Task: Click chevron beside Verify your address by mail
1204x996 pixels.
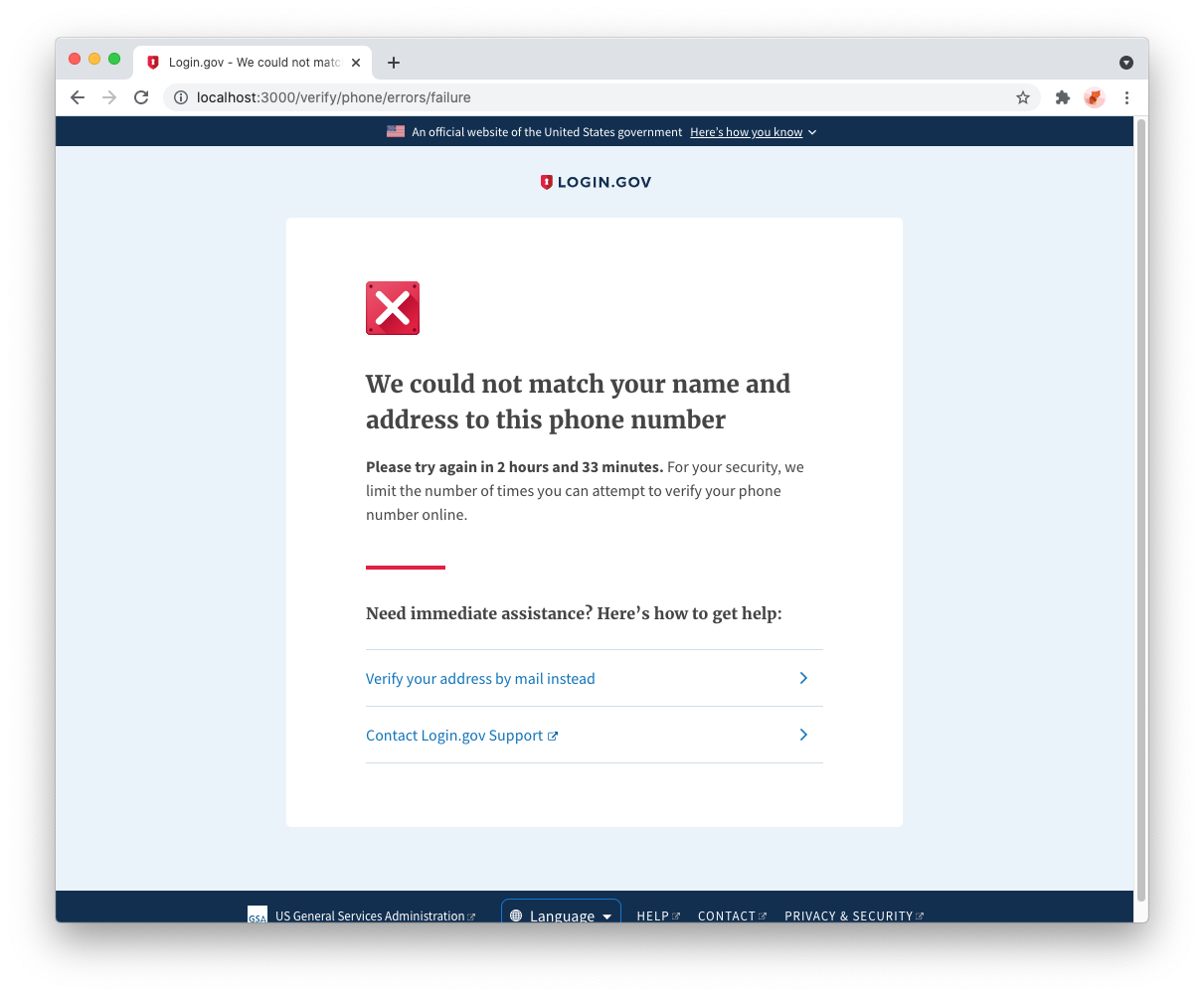Action: (803, 678)
